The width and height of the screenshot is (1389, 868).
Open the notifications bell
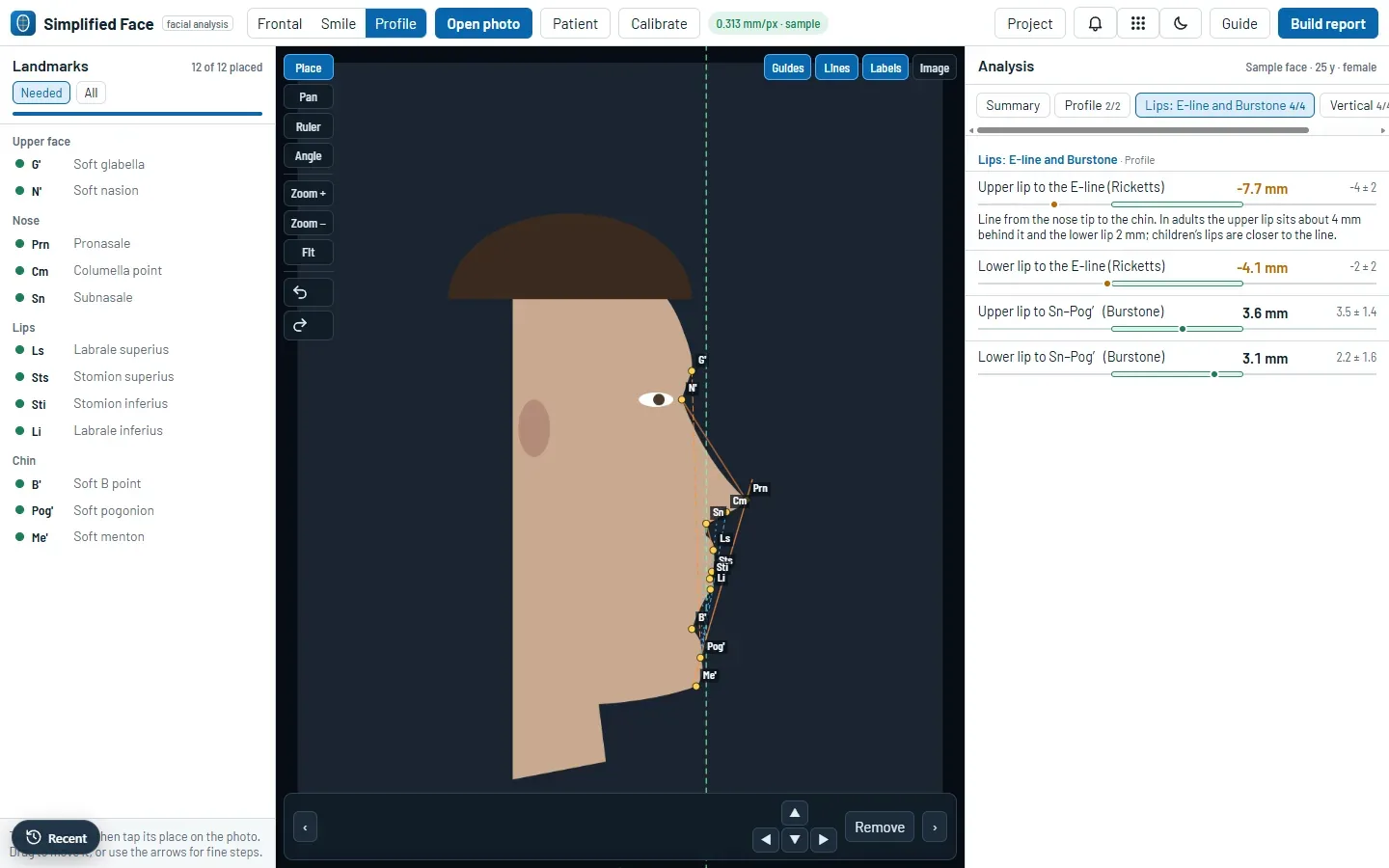pyautogui.click(x=1095, y=24)
